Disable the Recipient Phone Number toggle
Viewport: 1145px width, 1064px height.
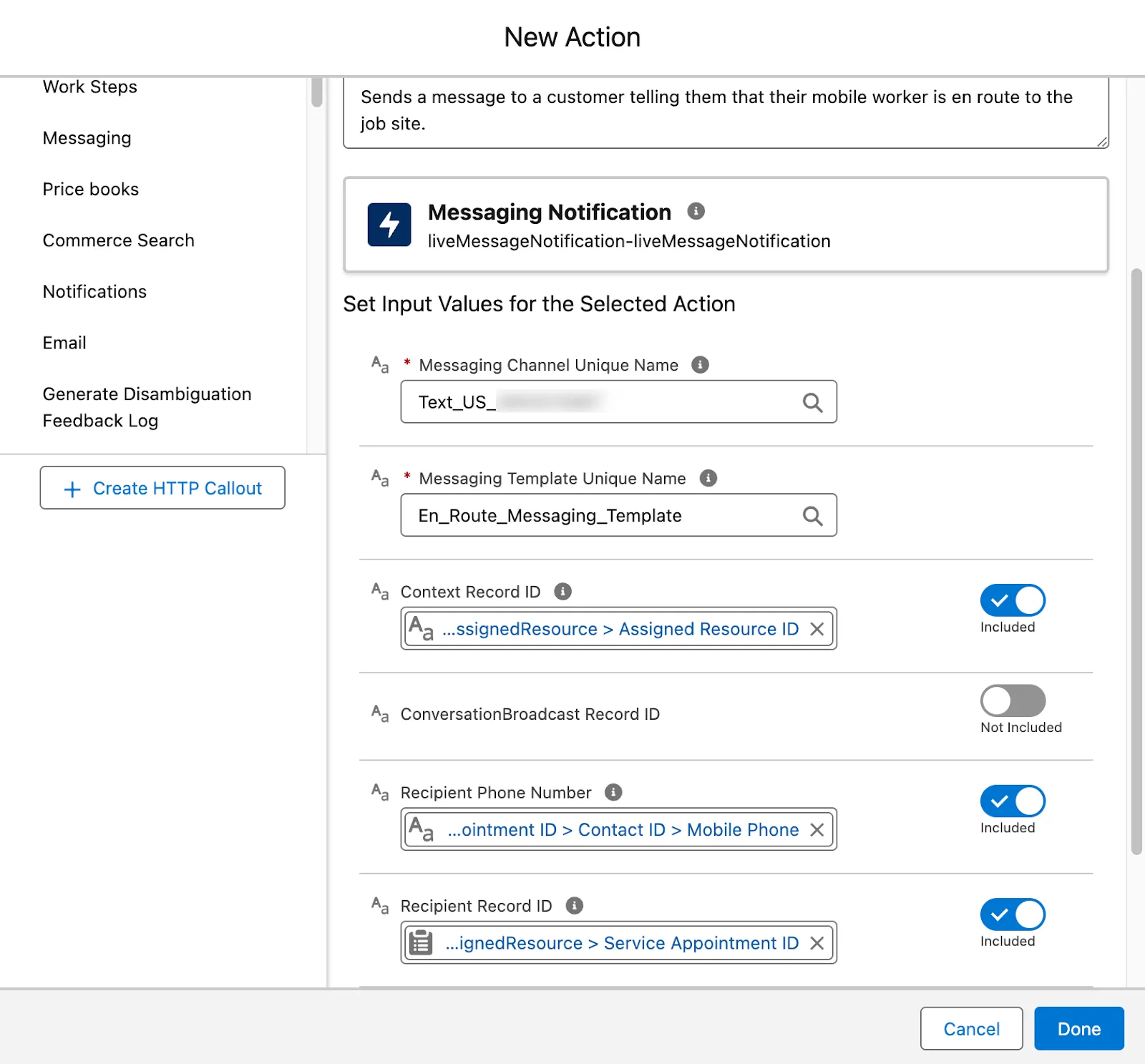(x=1013, y=801)
